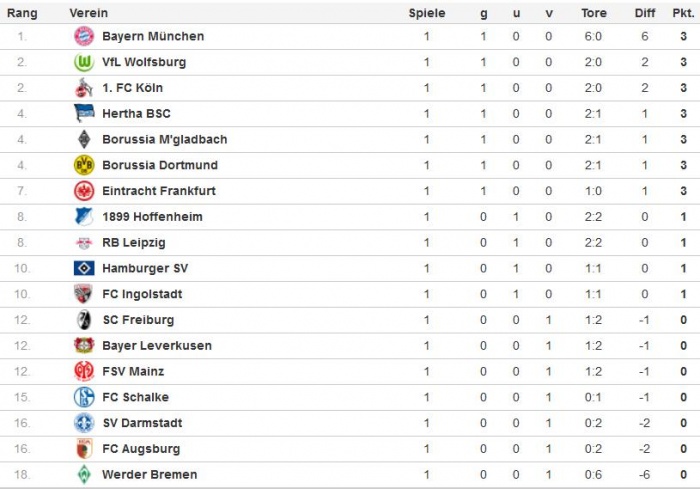Open the Borussia M'gladbach team link

(x=164, y=139)
